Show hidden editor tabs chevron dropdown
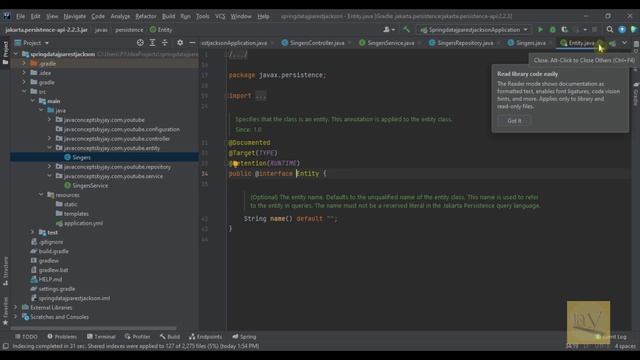 624,43
